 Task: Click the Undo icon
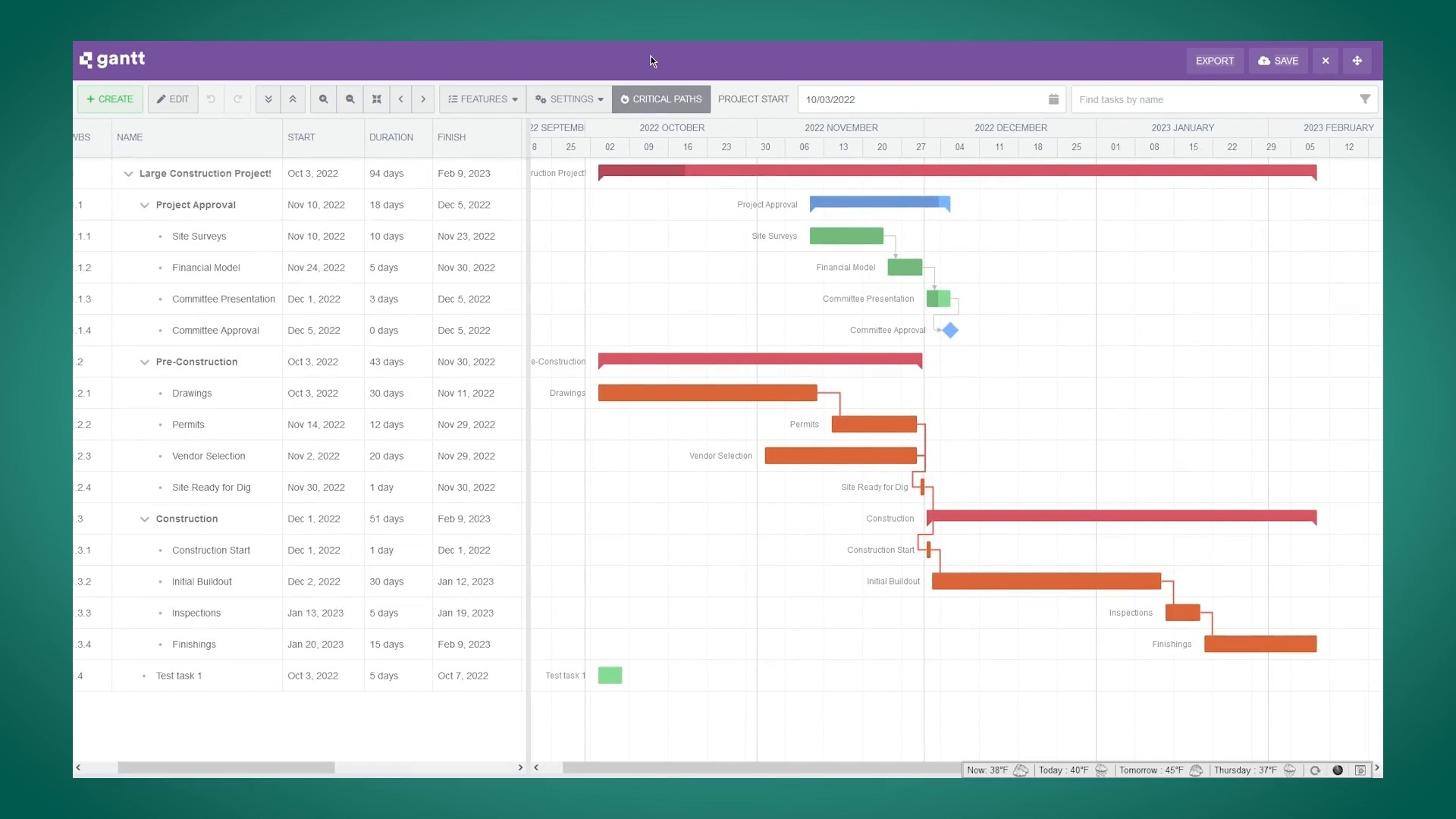click(x=212, y=99)
